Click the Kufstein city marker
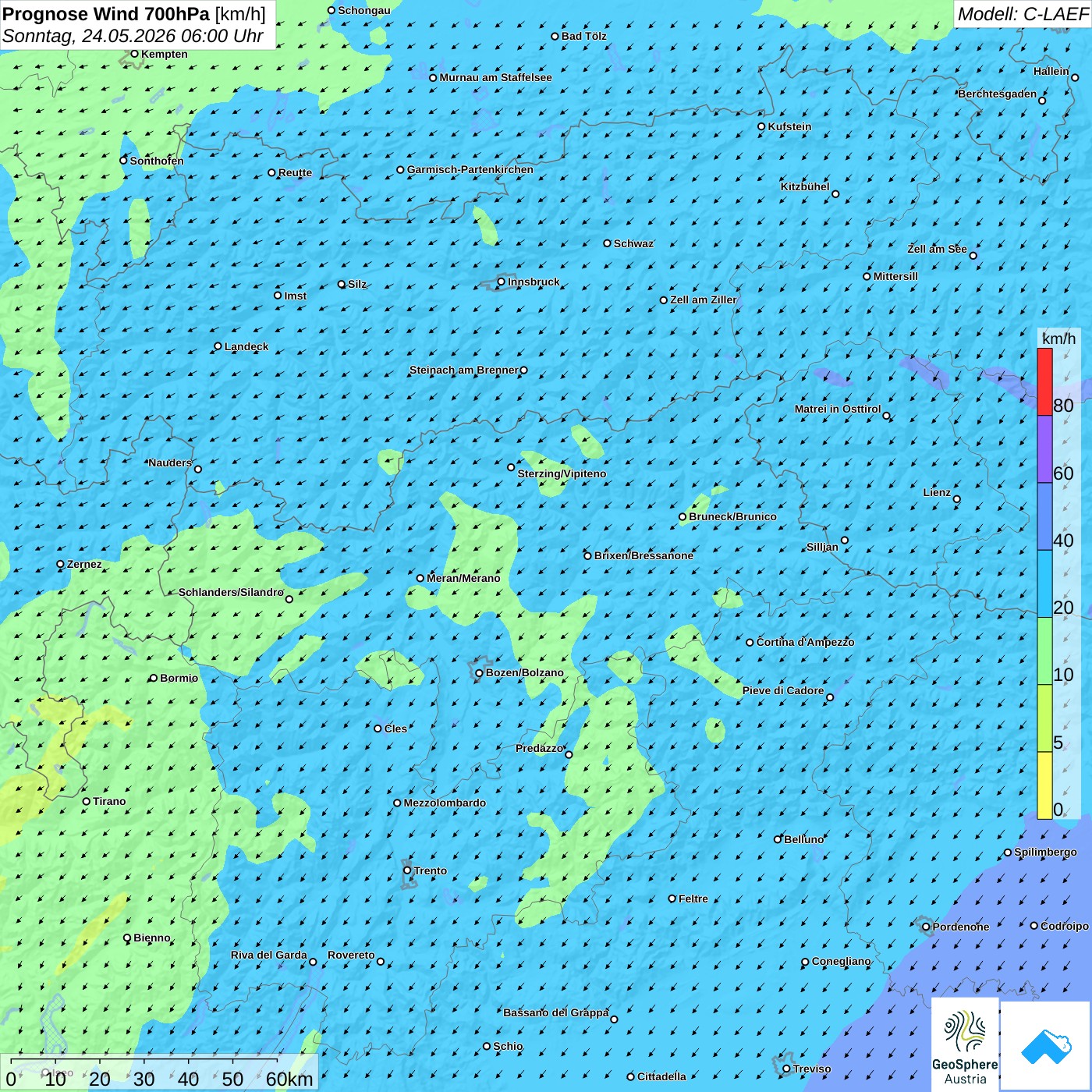The width and height of the screenshot is (1092, 1092). [762, 126]
